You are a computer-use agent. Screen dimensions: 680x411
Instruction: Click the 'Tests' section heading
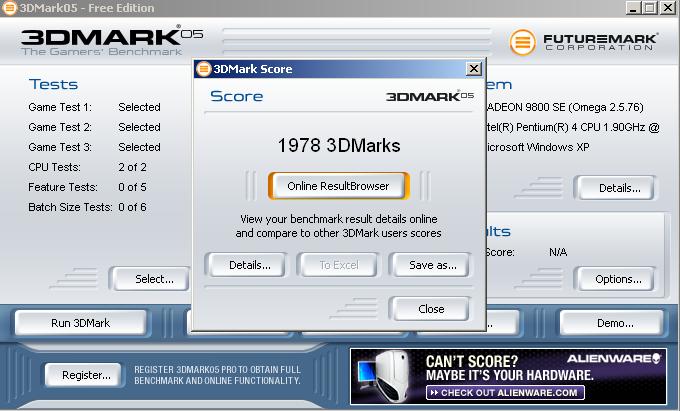pyautogui.click(x=53, y=84)
